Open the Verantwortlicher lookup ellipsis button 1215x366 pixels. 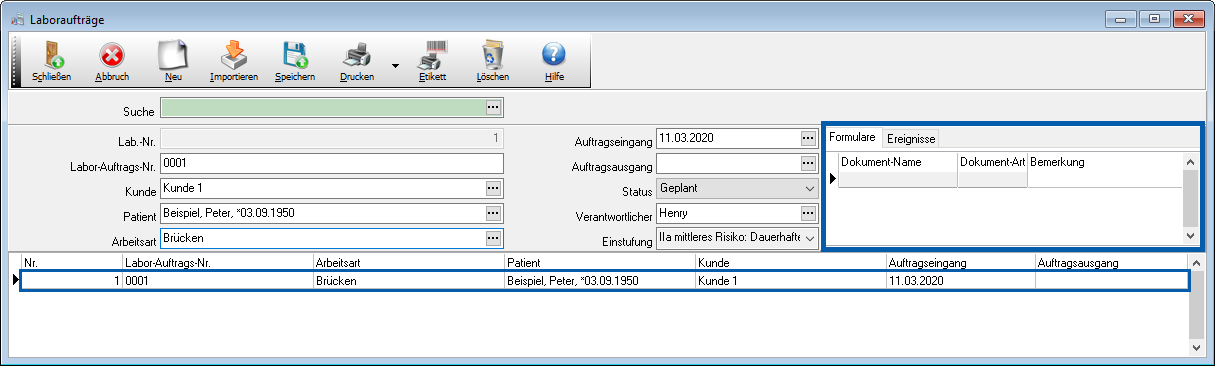click(x=809, y=213)
